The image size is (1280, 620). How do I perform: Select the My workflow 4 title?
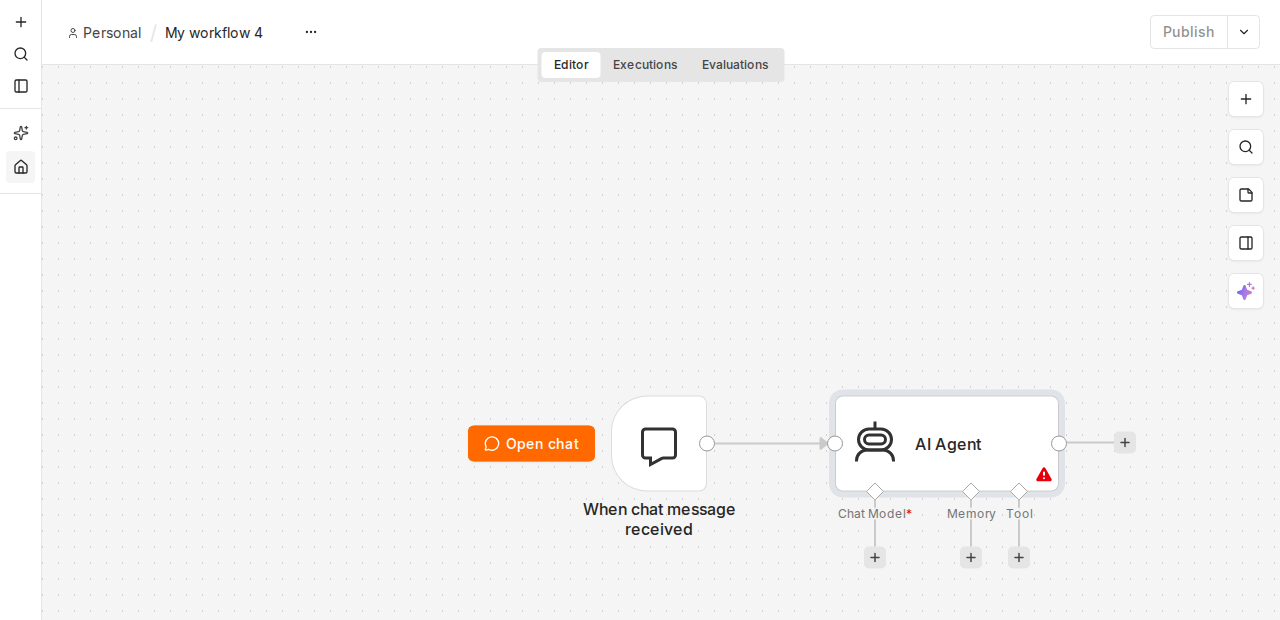point(214,33)
